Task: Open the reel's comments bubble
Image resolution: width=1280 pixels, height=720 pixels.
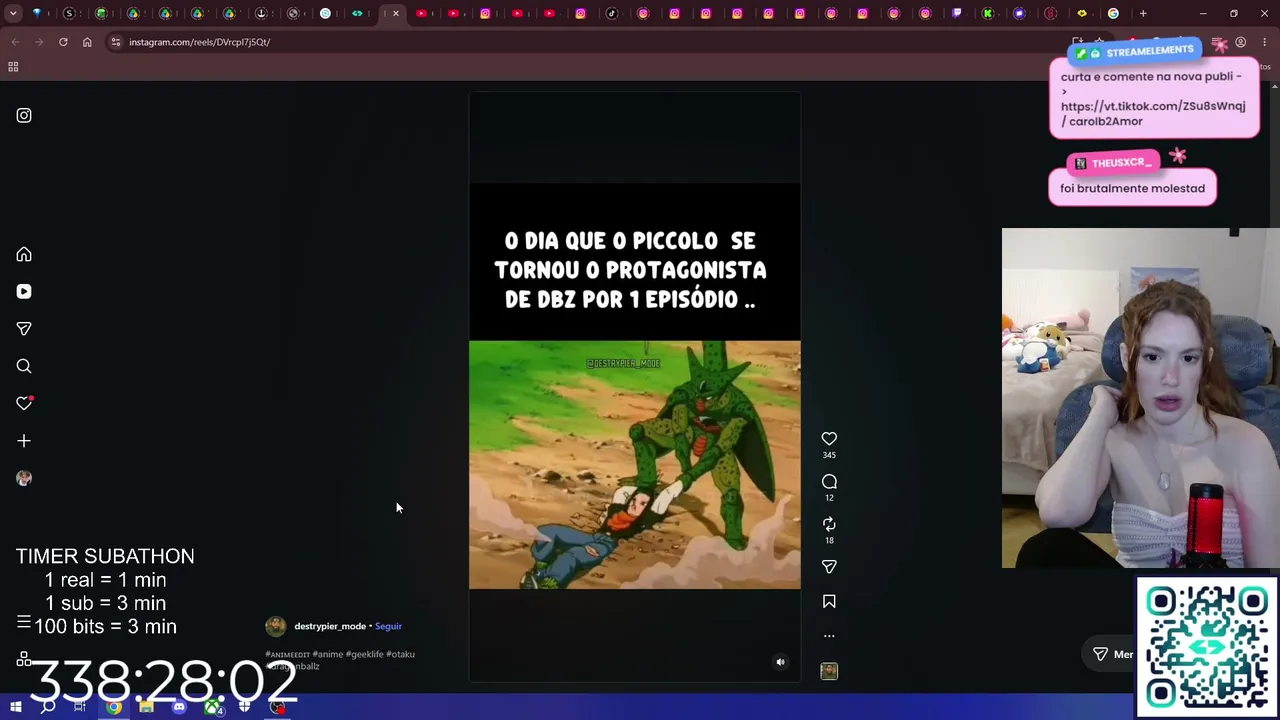Action: click(829, 481)
